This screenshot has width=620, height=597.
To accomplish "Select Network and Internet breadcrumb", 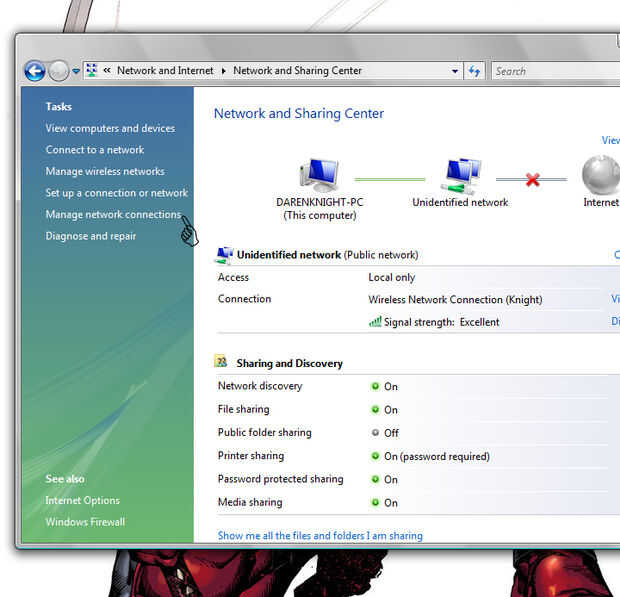I will point(165,70).
